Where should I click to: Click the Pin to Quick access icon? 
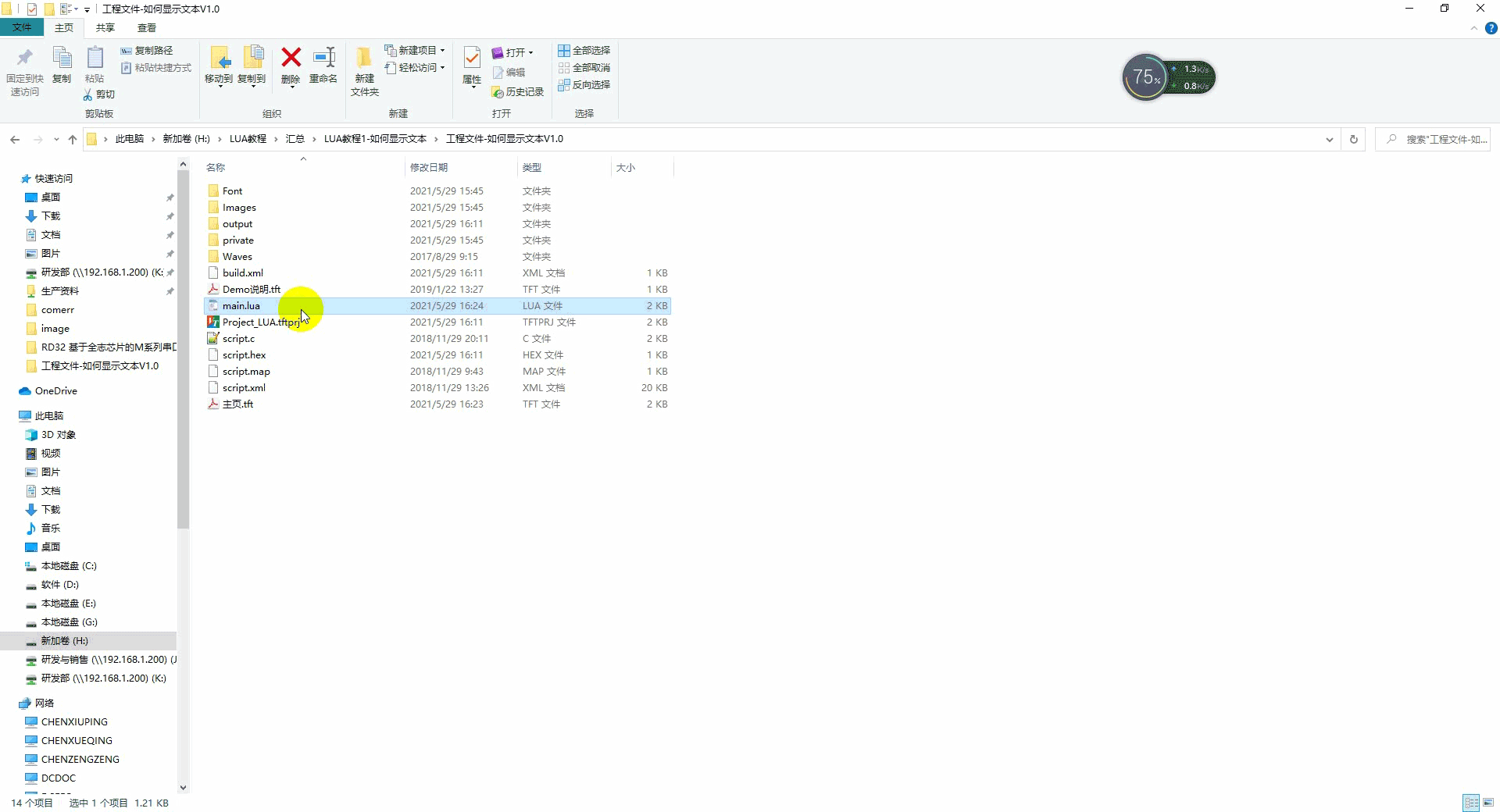(24, 58)
